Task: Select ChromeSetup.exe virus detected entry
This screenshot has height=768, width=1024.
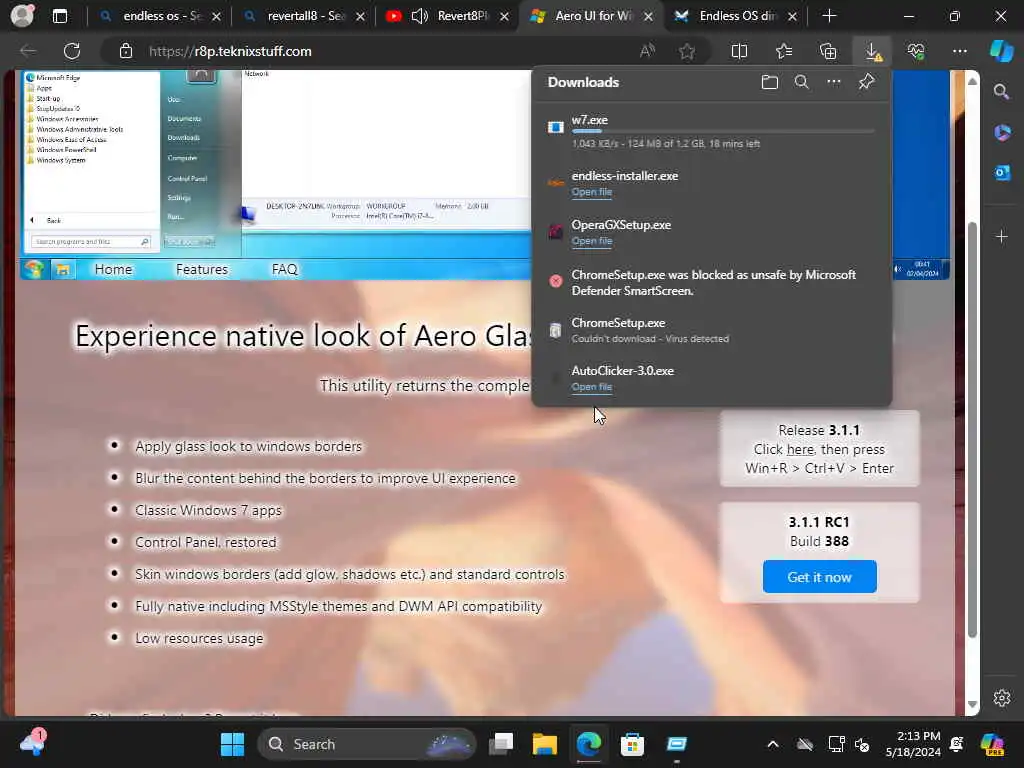Action: (712, 330)
